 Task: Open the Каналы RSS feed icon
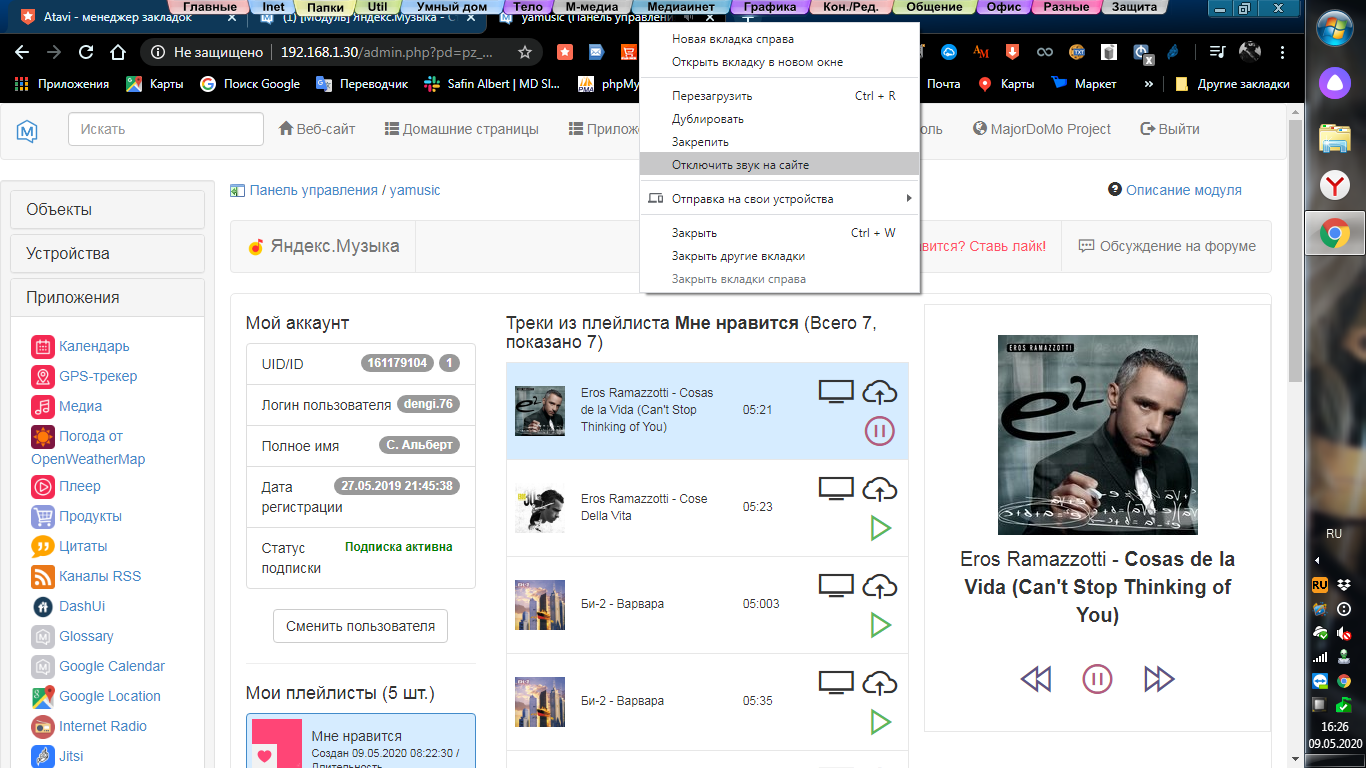click(x=42, y=577)
